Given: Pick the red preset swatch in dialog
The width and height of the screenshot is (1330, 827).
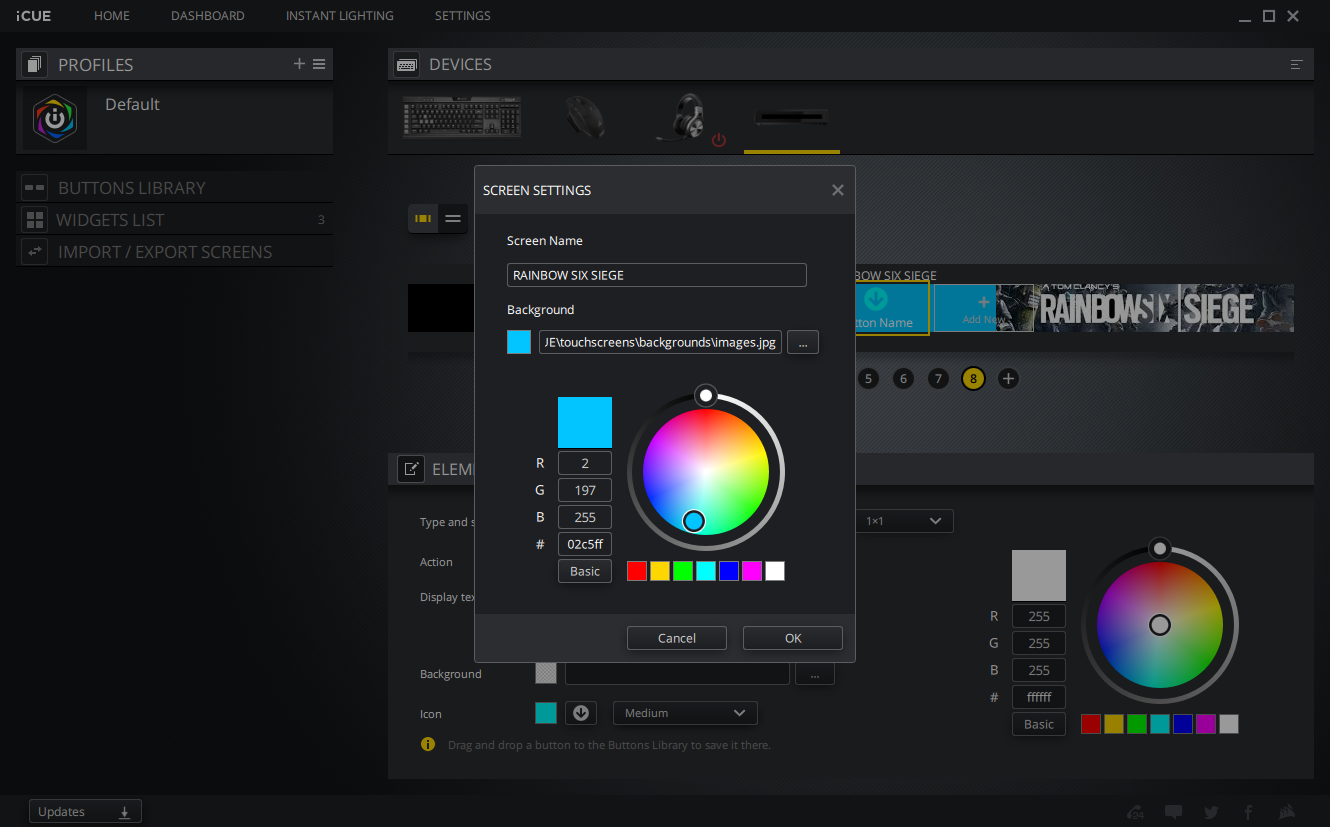Looking at the screenshot, I should point(637,571).
